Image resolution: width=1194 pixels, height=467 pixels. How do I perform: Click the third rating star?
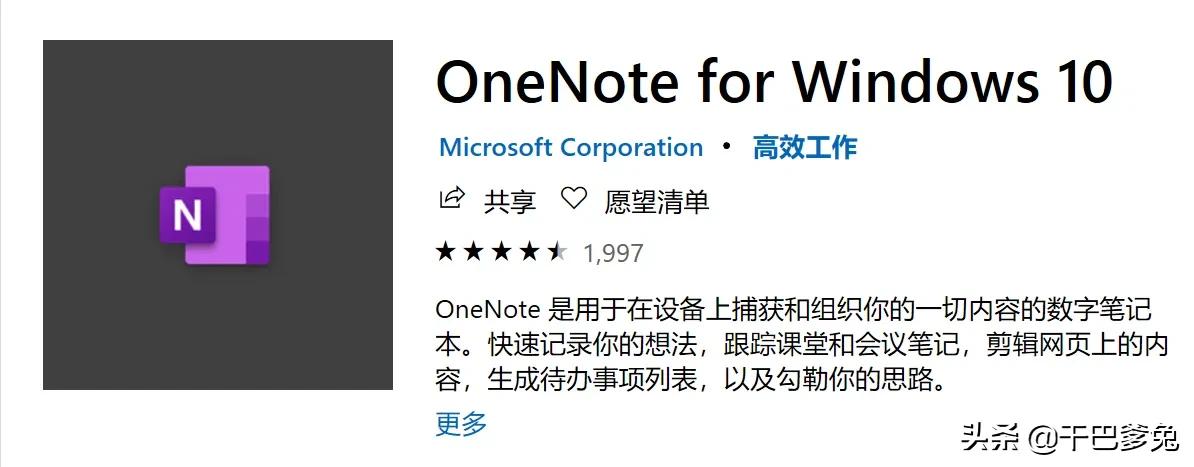pos(501,252)
